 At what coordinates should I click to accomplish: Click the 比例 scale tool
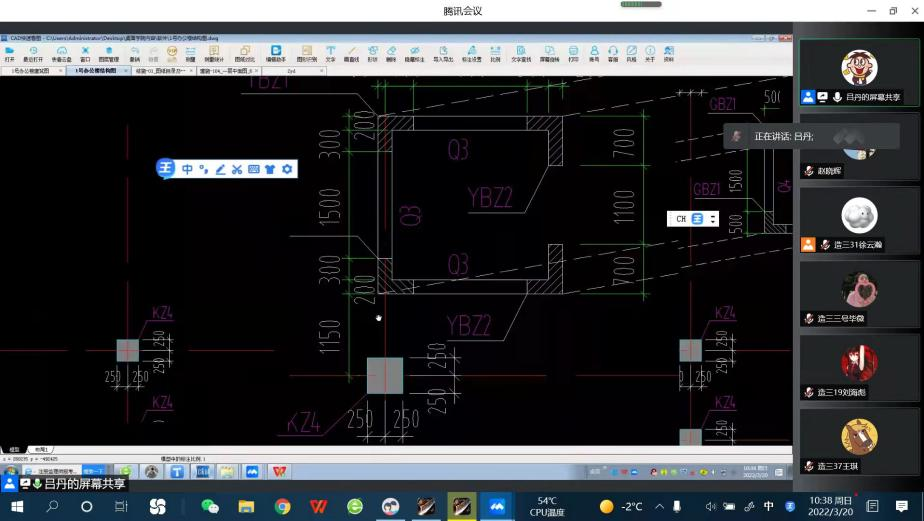click(x=496, y=54)
